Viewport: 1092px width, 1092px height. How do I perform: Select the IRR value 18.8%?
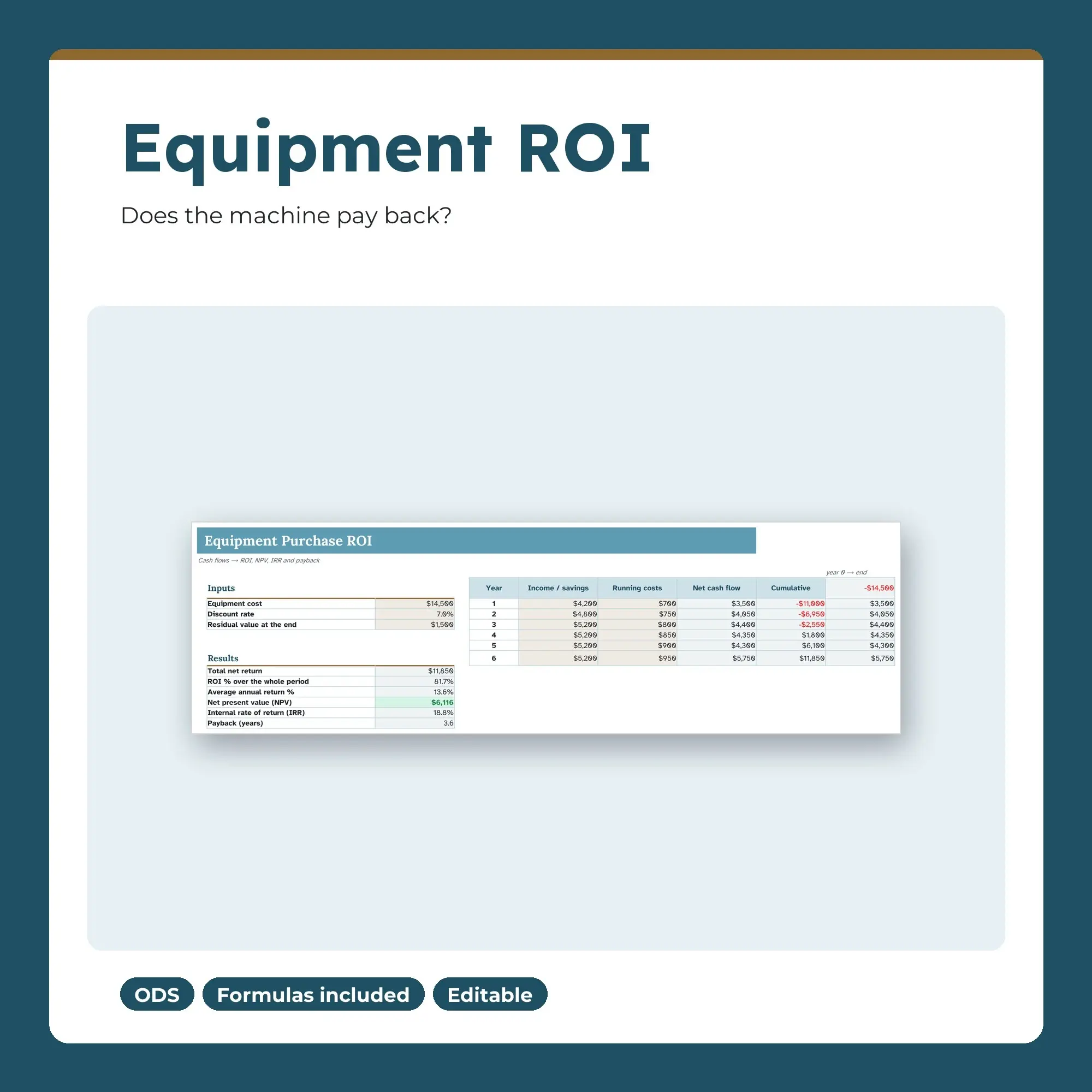pyautogui.click(x=414, y=713)
